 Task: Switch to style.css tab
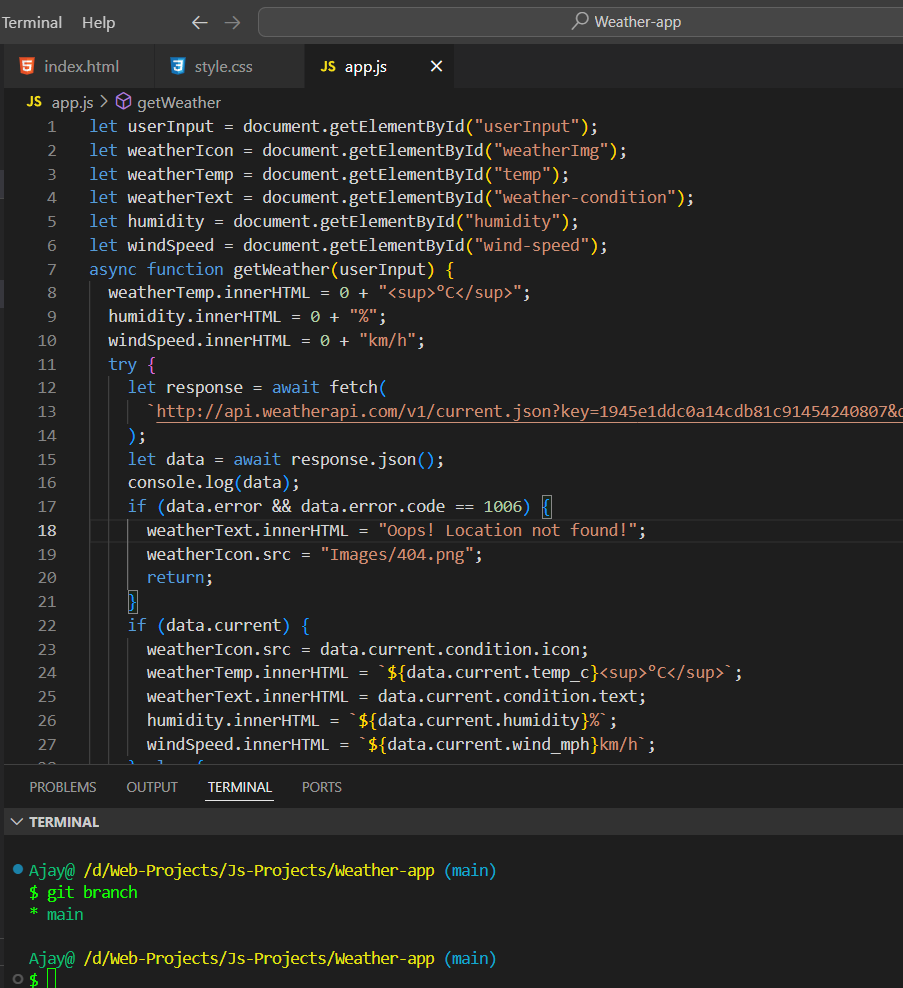pyautogui.click(x=229, y=66)
